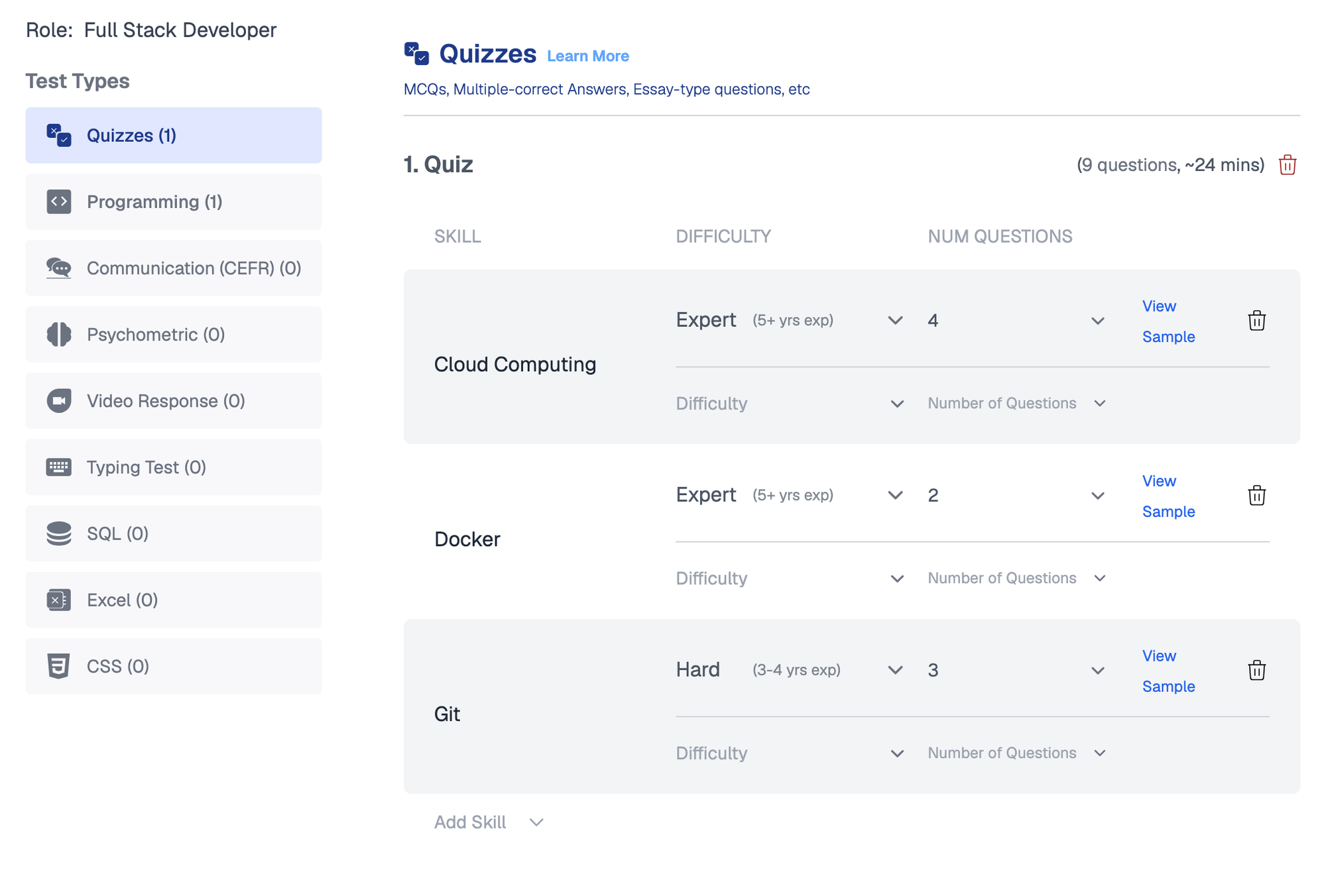Screen dimensions: 1326x896
Task: Click the Video Response camera icon
Action: click(59, 400)
